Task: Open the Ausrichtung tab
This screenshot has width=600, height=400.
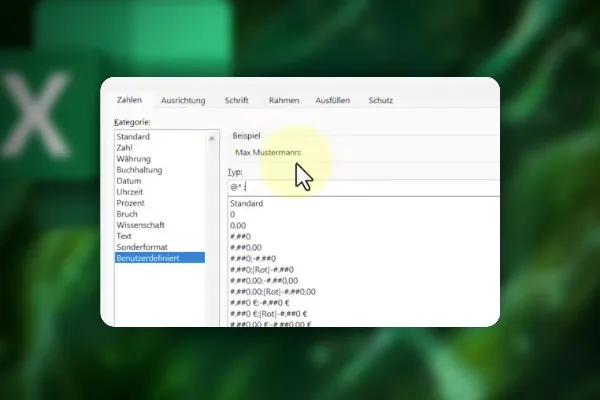Action: (183, 100)
